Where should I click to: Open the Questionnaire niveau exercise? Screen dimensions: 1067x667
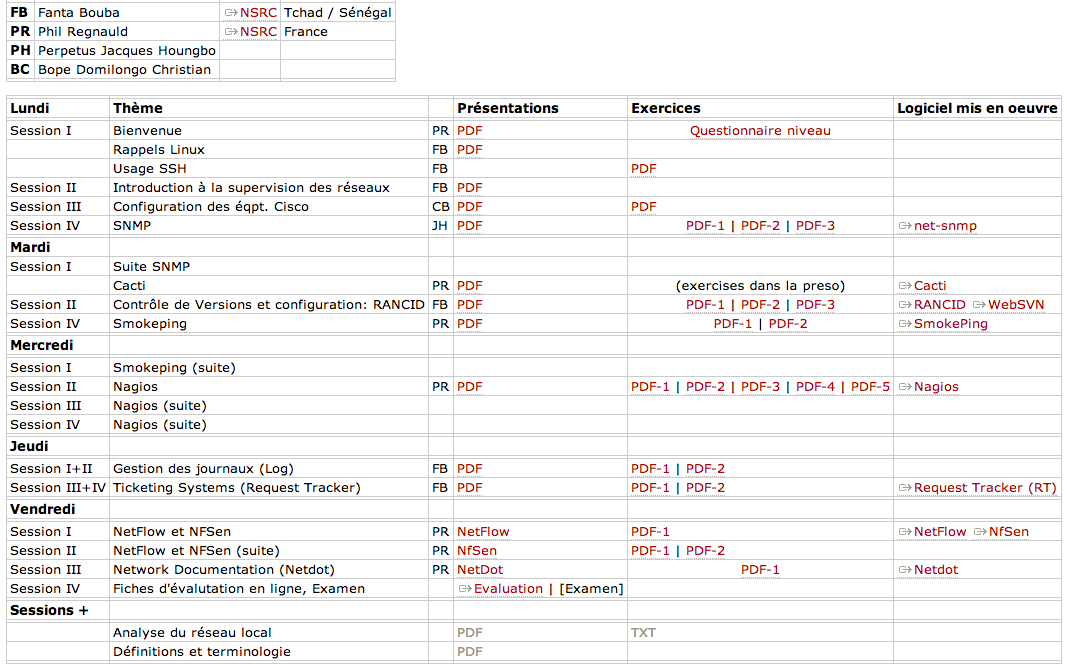[x=760, y=131]
